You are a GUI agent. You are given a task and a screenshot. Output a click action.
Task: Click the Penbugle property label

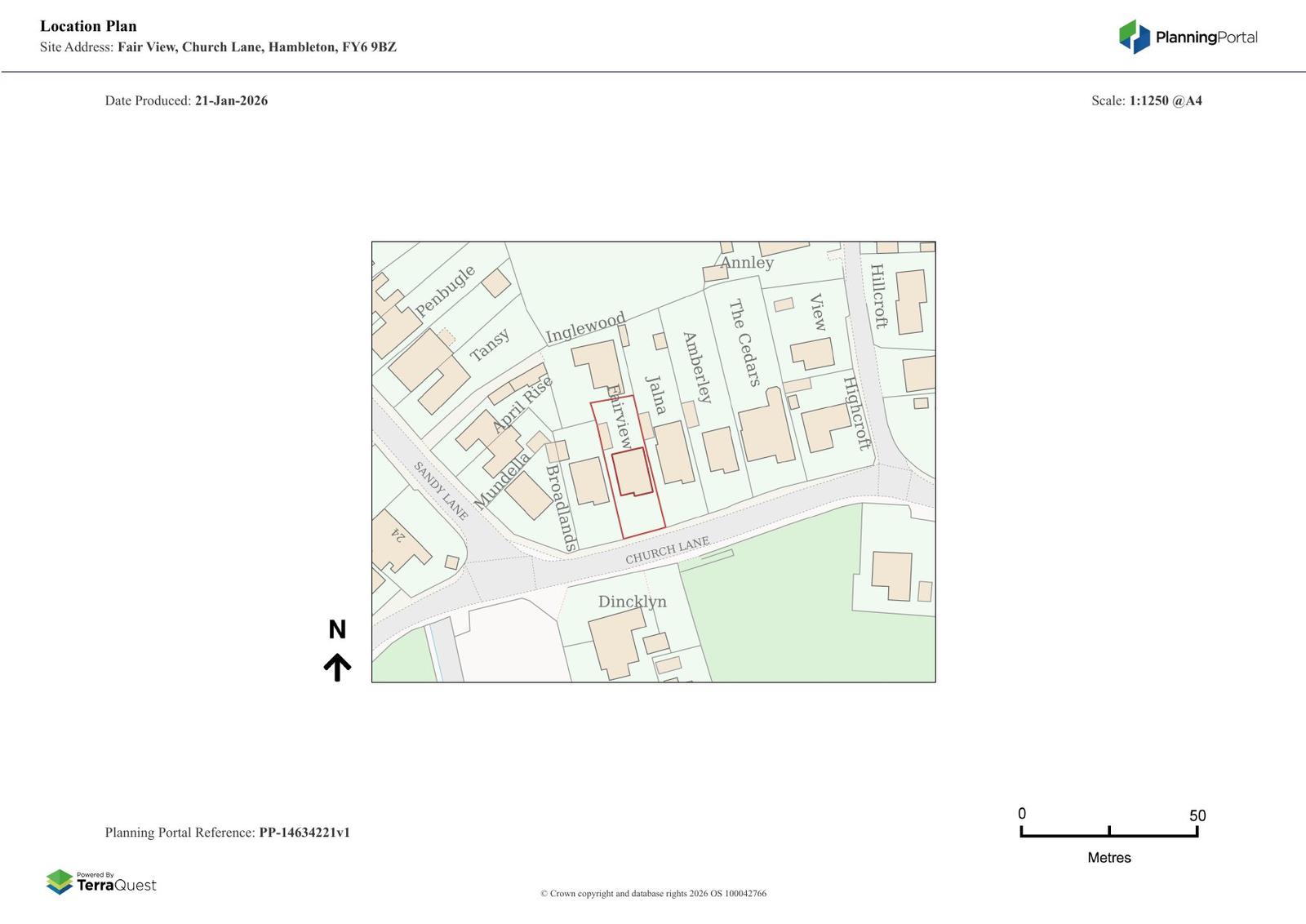click(445, 291)
